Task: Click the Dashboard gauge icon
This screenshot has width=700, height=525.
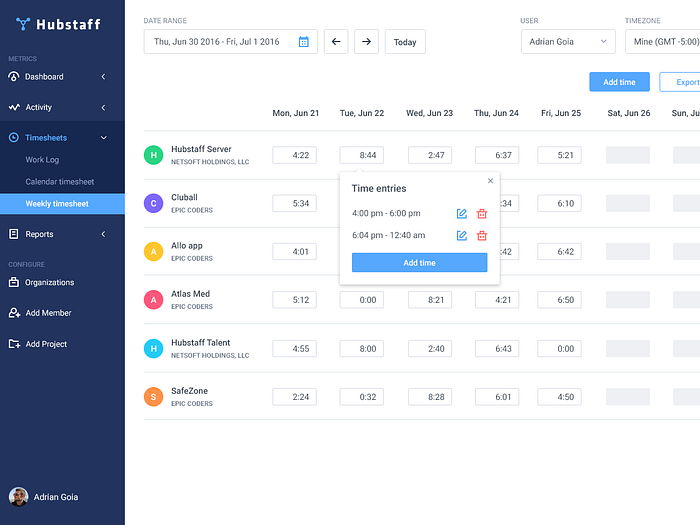Action: pos(14,76)
